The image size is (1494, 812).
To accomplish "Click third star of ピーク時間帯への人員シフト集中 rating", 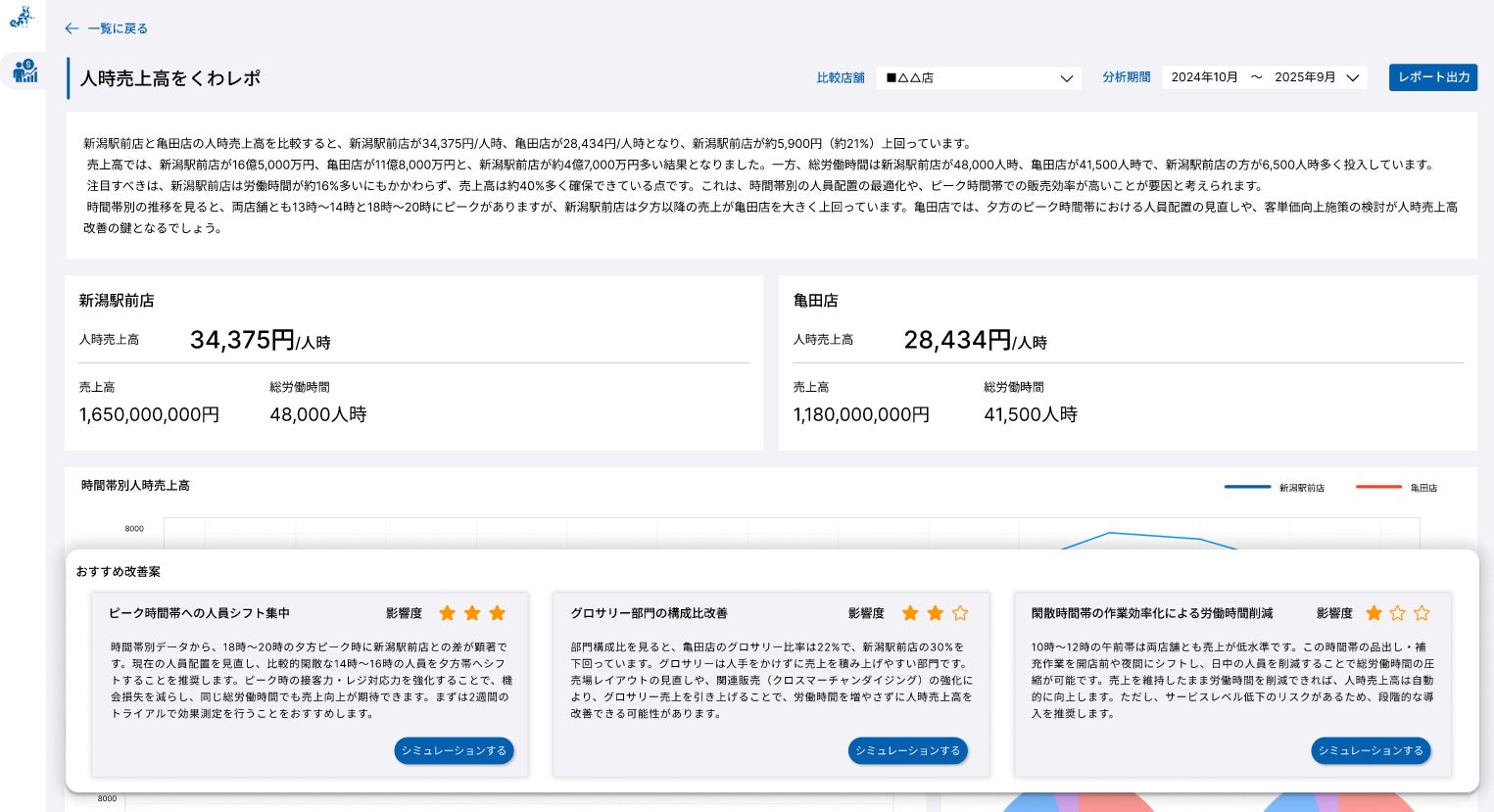I will pyautogui.click(x=498, y=613).
